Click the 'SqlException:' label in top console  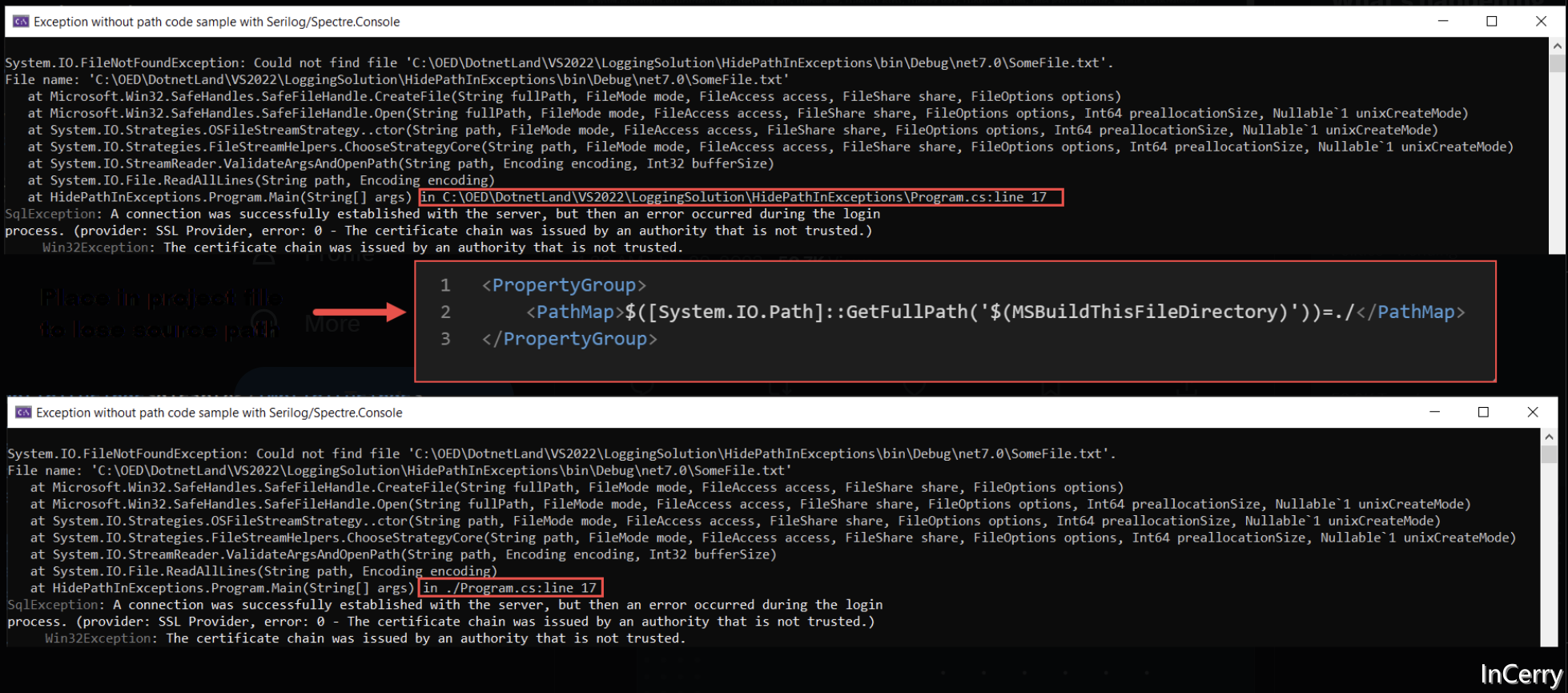point(54,214)
